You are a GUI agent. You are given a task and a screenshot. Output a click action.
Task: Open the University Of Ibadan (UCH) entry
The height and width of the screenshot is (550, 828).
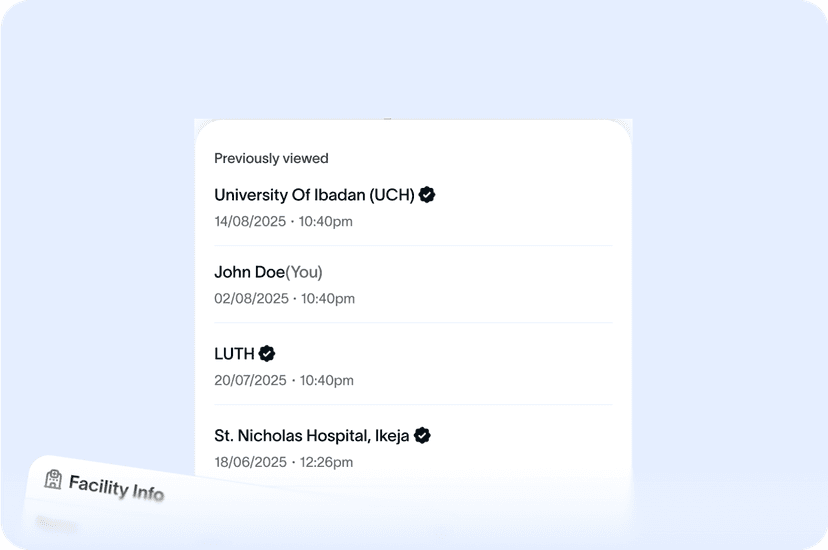[314, 195]
